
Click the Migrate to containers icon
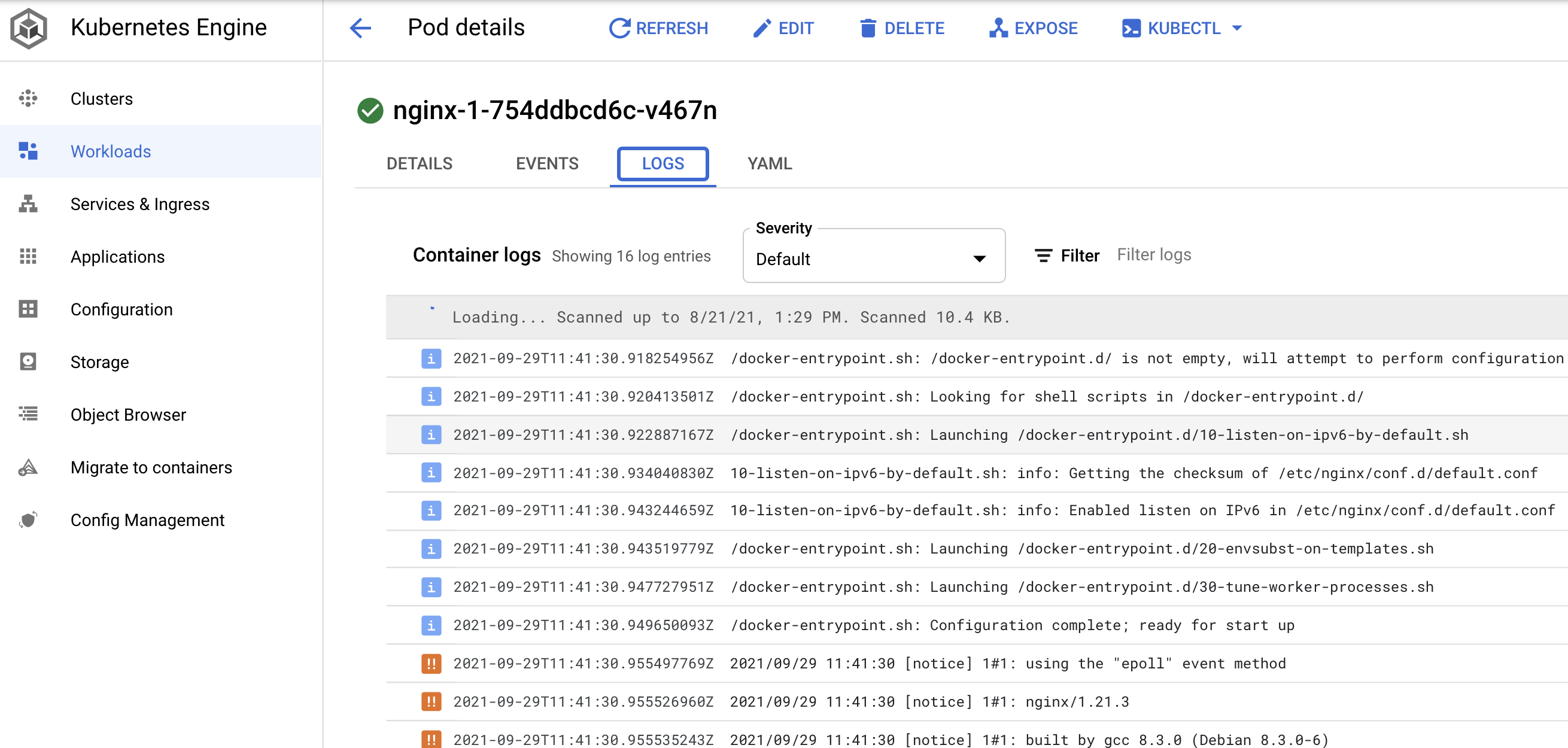pos(28,467)
